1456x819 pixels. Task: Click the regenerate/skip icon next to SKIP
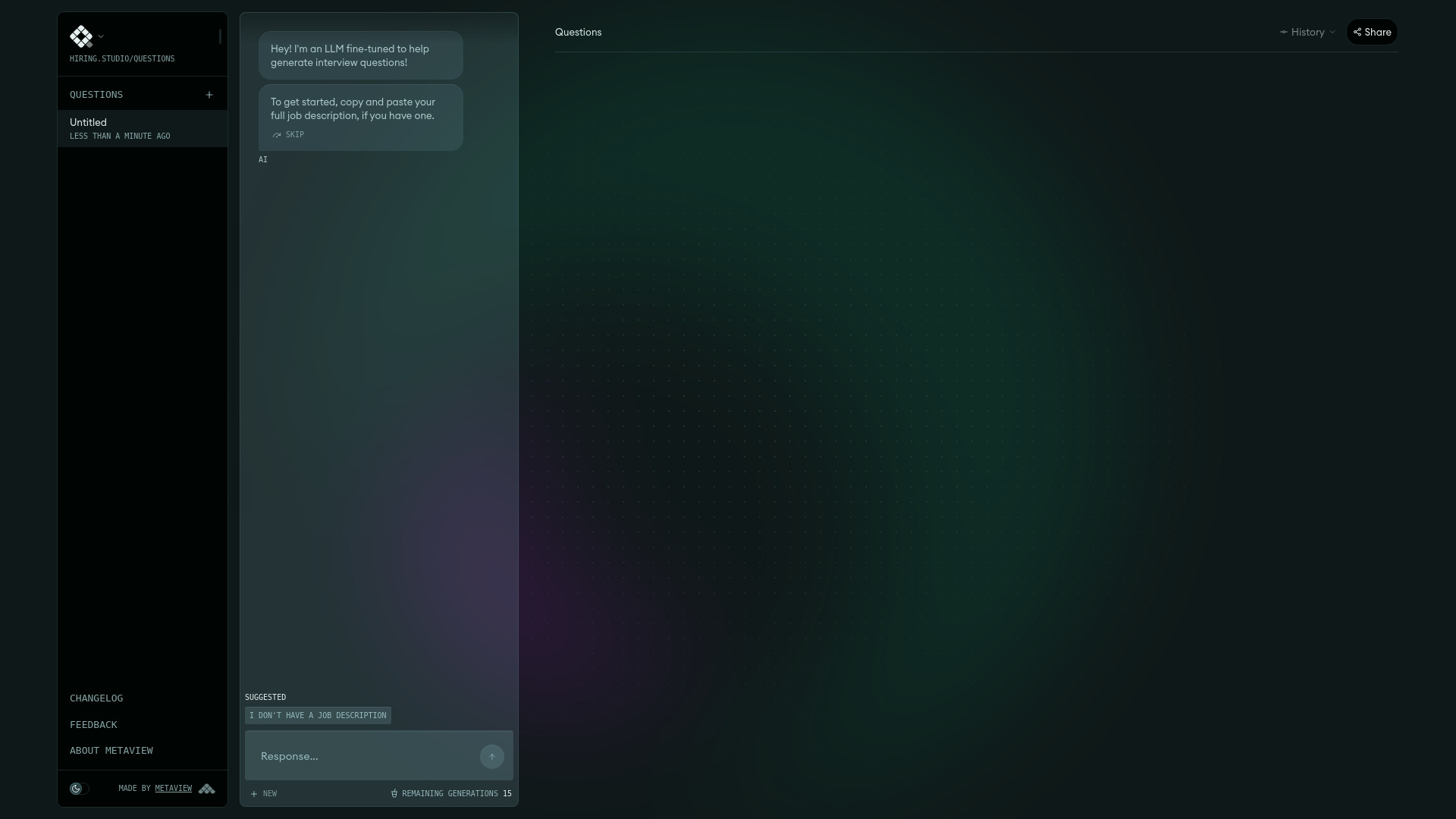pyautogui.click(x=277, y=134)
